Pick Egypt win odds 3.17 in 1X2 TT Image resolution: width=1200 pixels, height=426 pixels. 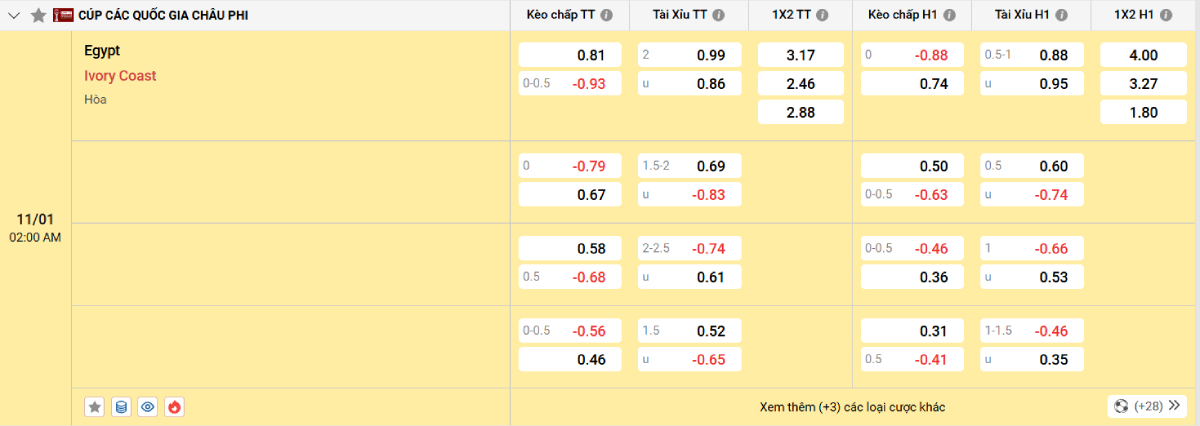(x=800, y=55)
